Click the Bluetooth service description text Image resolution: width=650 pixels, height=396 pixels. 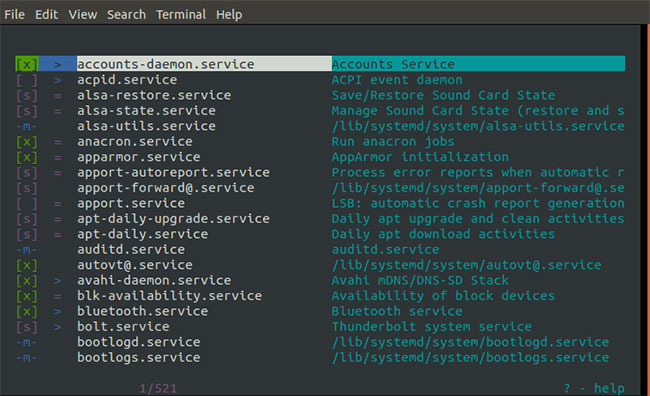397,311
